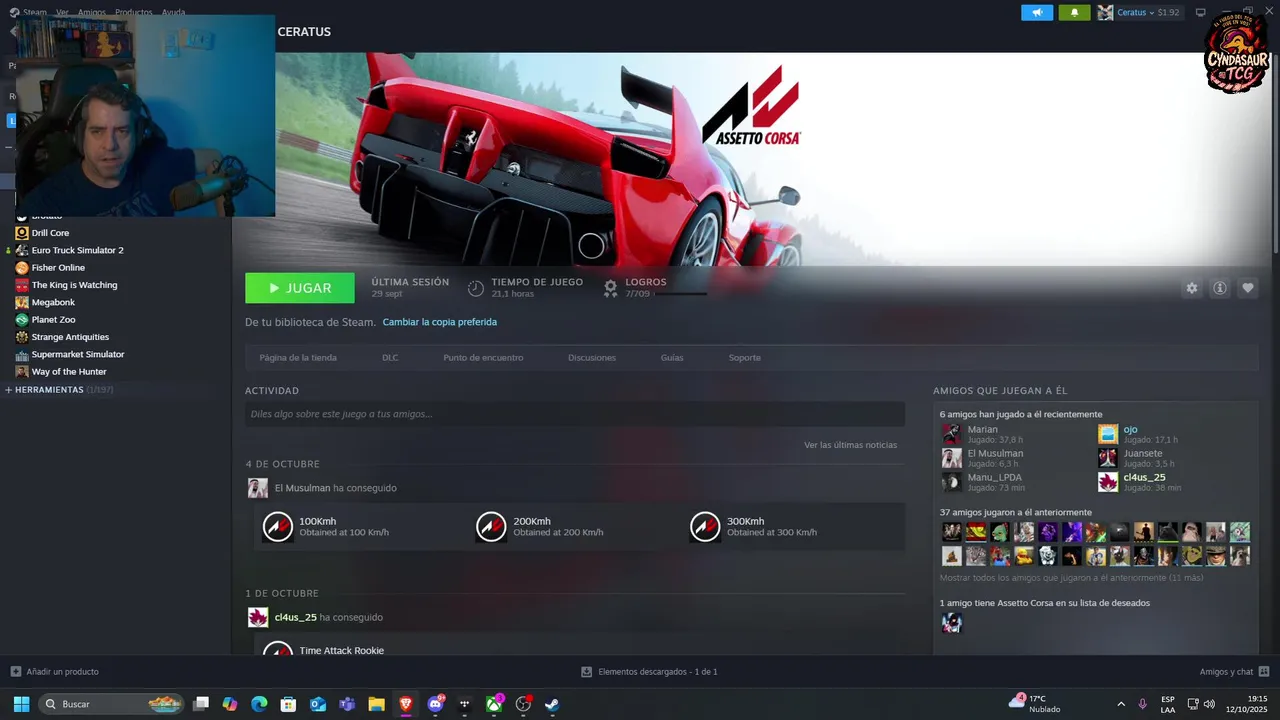1280x720 pixels.
Task: Open Xbox app from taskbar
Action: (x=494, y=704)
